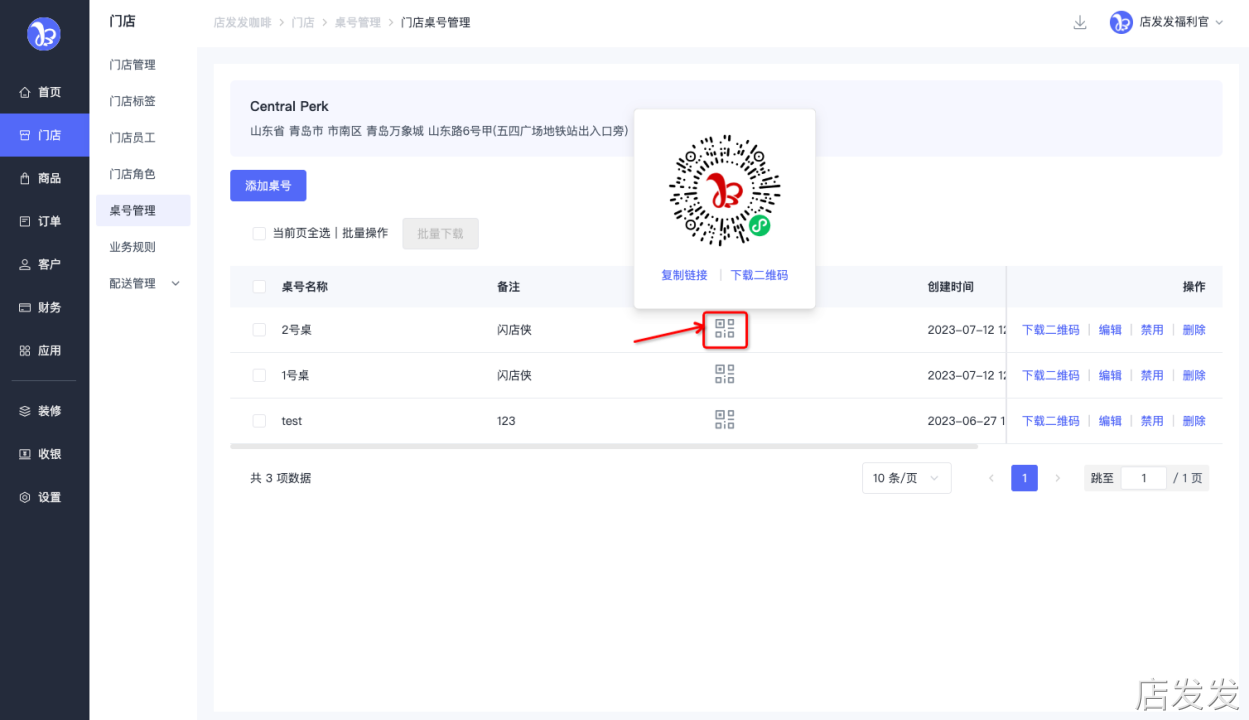Click the 跳至 page number input
This screenshot has width=1249, height=720.
pyautogui.click(x=1143, y=478)
